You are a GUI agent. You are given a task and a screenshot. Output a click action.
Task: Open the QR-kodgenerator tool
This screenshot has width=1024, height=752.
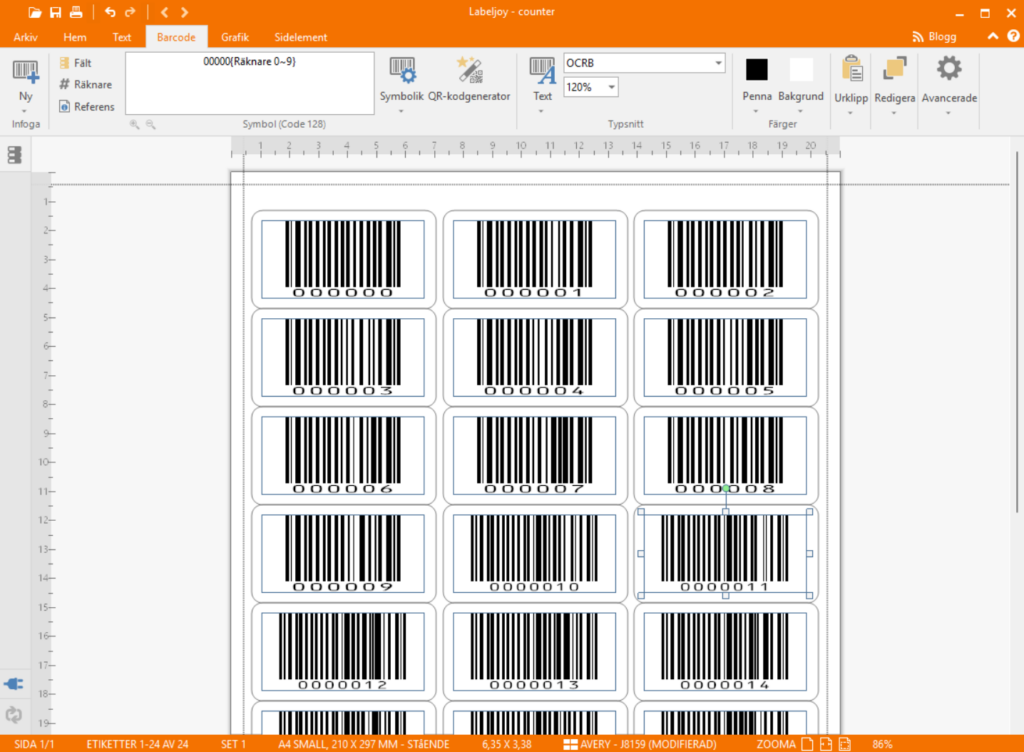[469, 71]
